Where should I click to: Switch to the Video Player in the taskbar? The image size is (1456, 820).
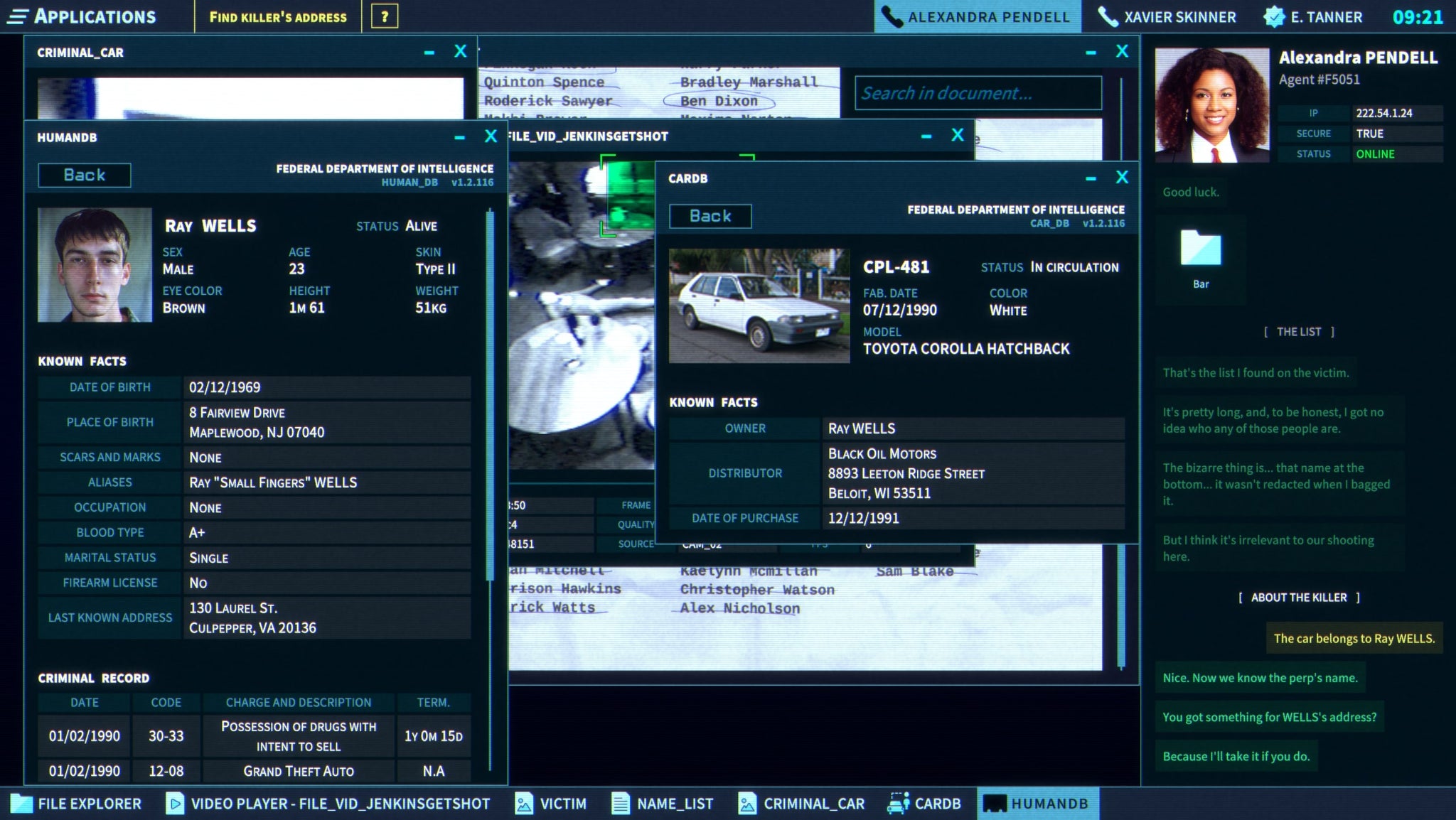tap(331, 804)
